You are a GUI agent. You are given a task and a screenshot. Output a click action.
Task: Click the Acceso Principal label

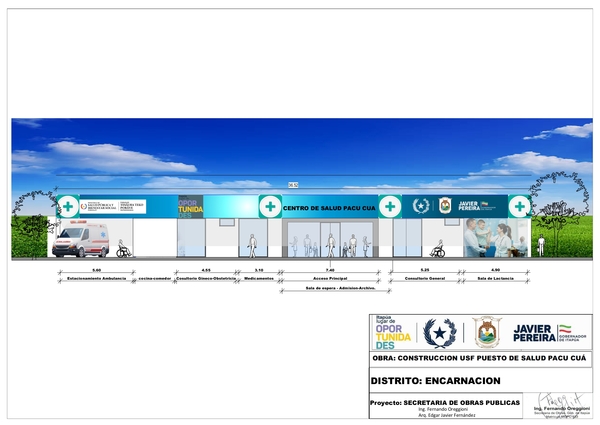coord(330,278)
